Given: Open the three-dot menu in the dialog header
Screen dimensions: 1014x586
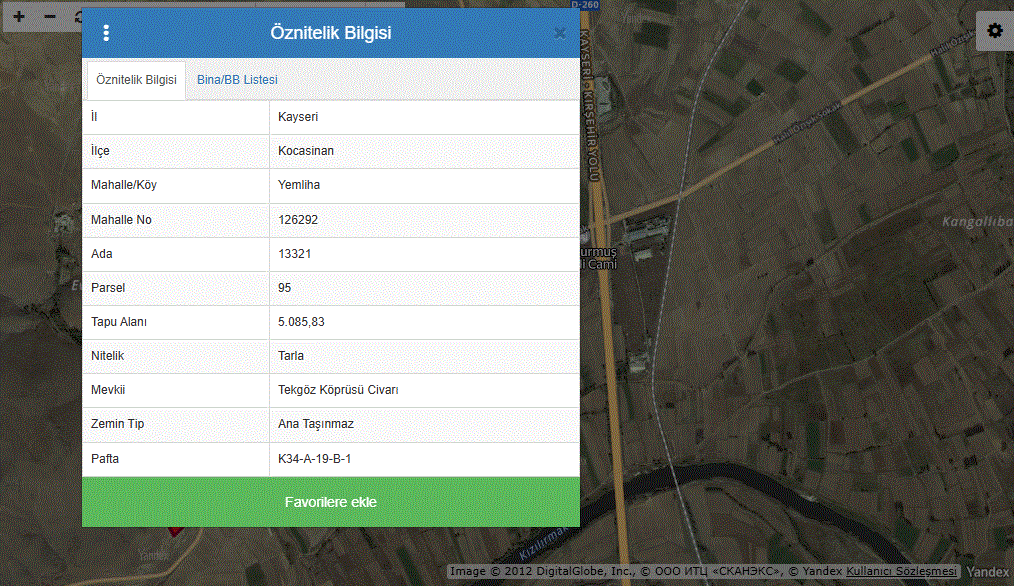Looking at the screenshot, I should point(106,33).
